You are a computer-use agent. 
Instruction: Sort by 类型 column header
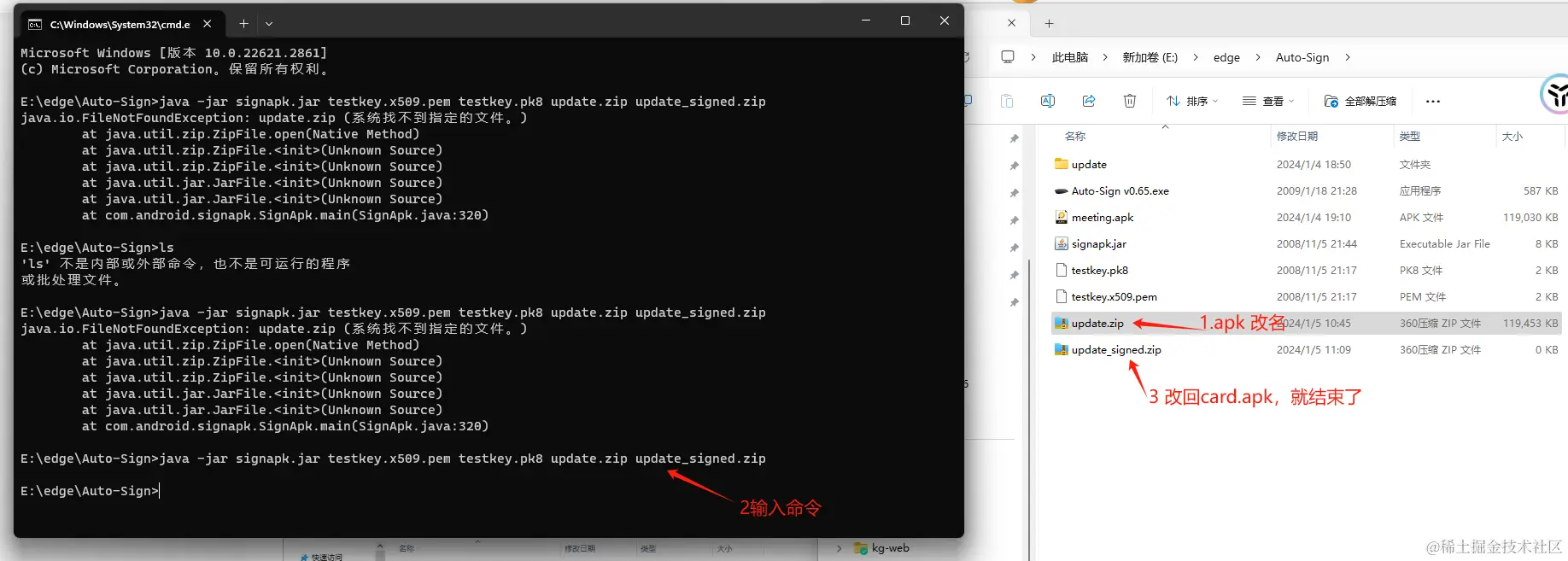pyautogui.click(x=1410, y=136)
